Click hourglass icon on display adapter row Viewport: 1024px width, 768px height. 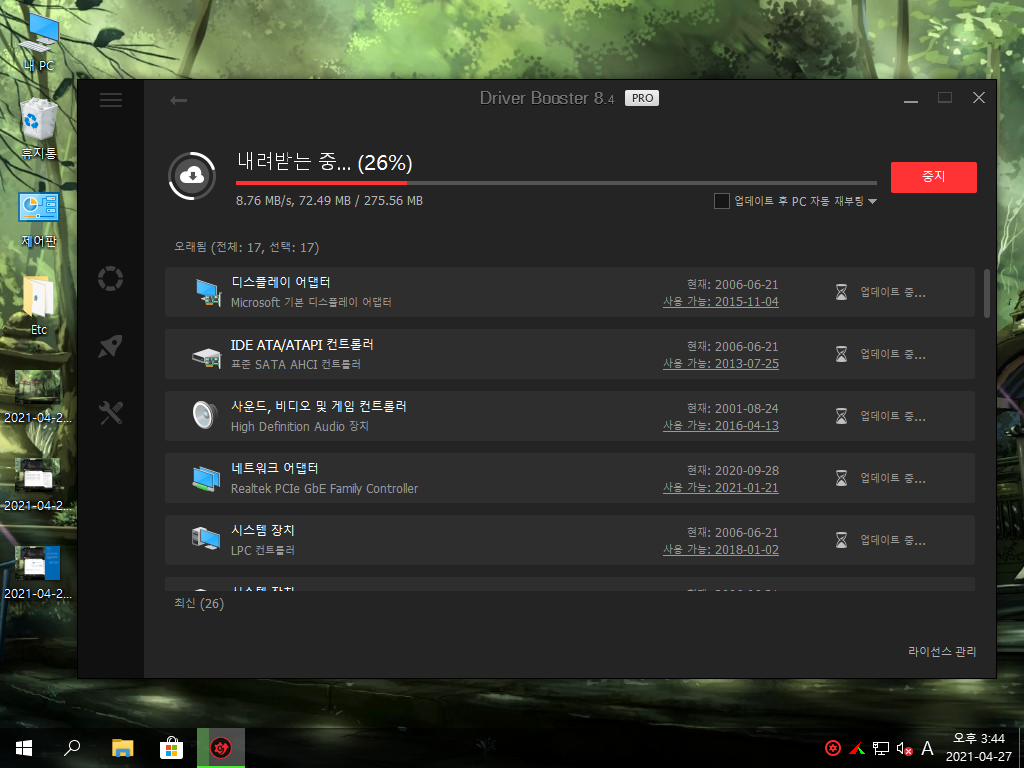[x=841, y=292]
